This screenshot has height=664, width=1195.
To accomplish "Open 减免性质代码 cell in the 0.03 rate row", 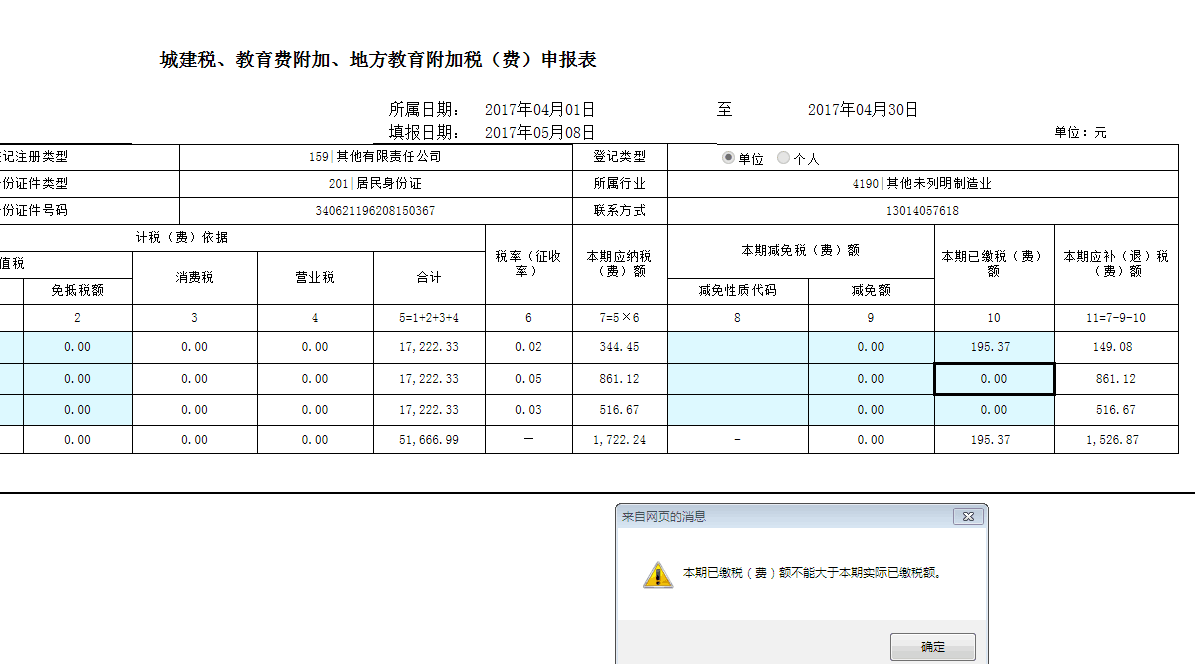I will click(x=737, y=410).
